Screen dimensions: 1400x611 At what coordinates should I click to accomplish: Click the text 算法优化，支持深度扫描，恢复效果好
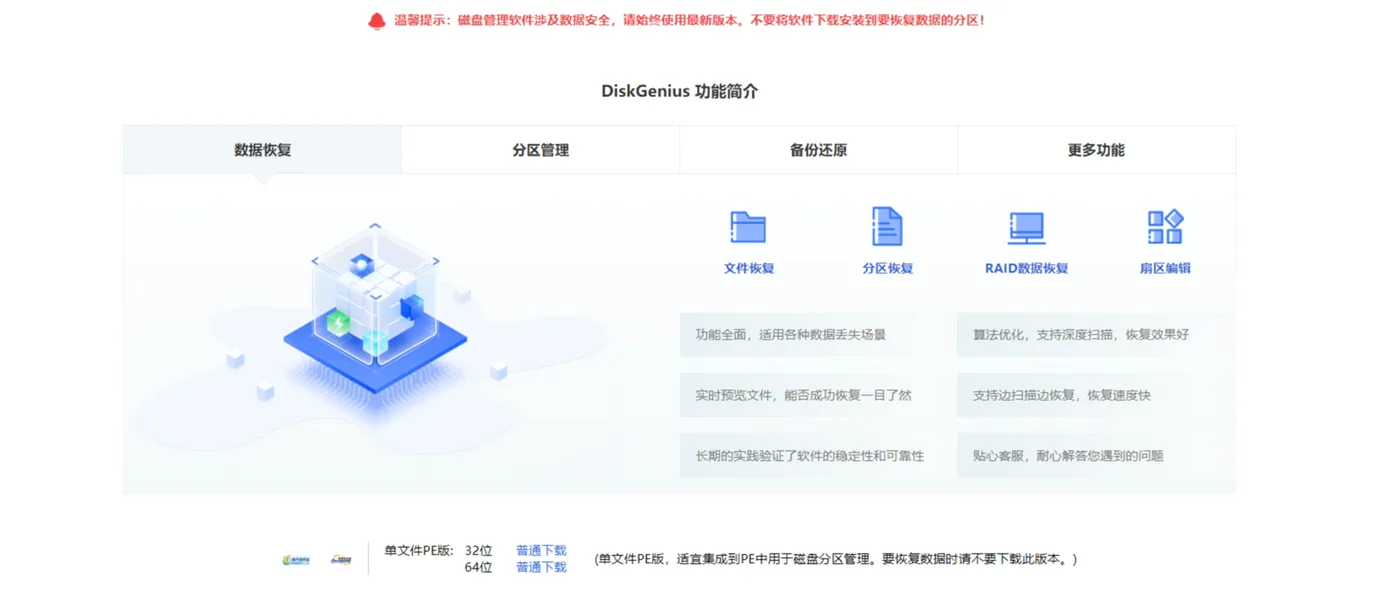coord(1081,334)
